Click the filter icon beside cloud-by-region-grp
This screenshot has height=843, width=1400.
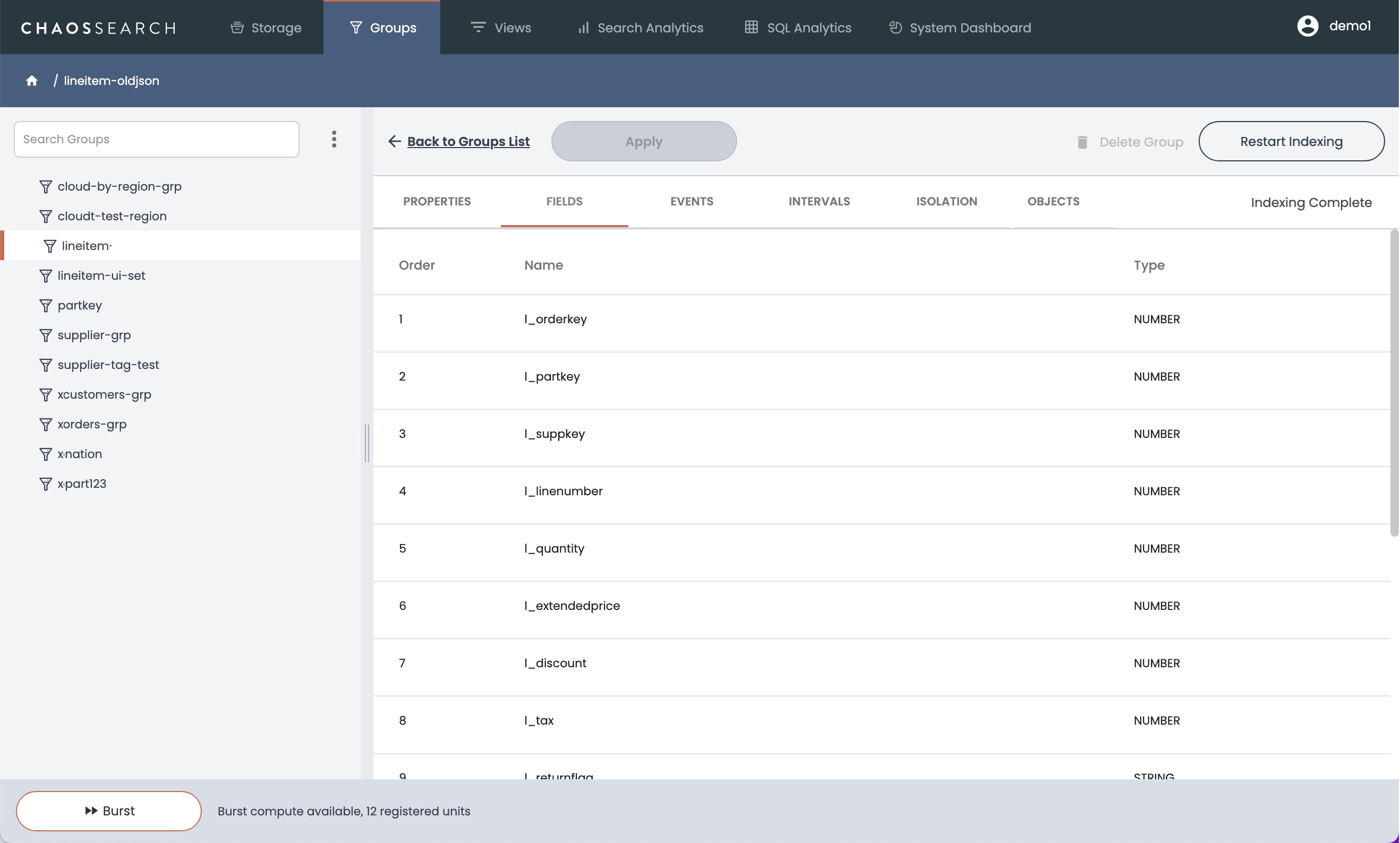[46, 186]
